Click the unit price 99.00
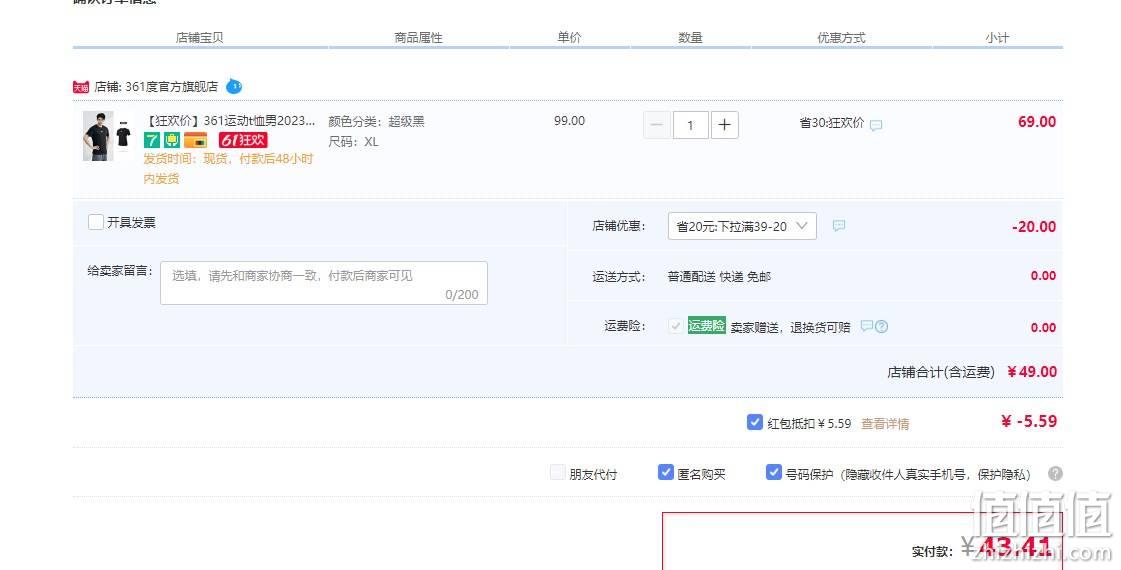Screen dimensions: 1121x570 pos(569,121)
